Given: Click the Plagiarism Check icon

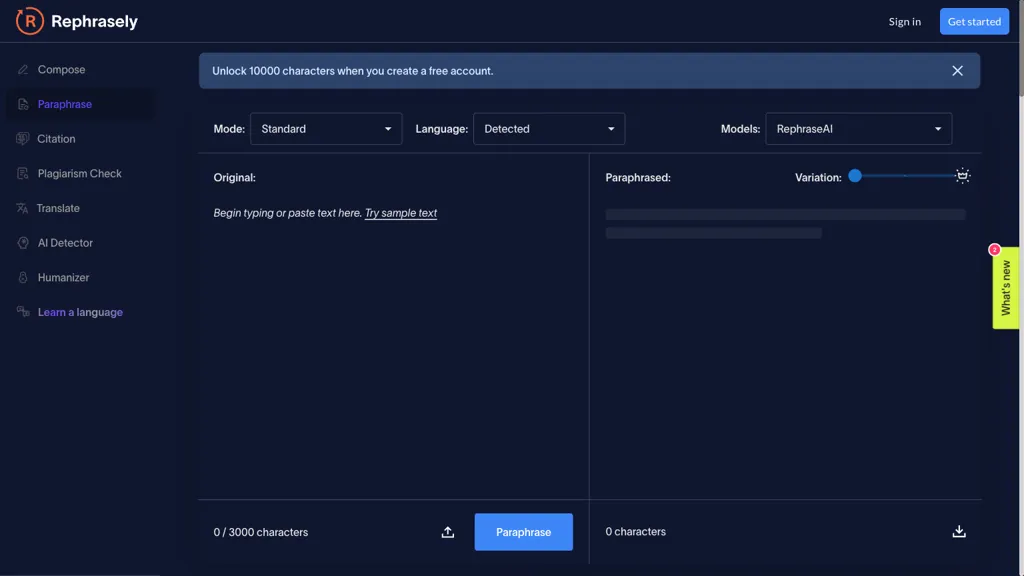Looking at the screenshot, I should pyautogui.click(x=23, y=174).
